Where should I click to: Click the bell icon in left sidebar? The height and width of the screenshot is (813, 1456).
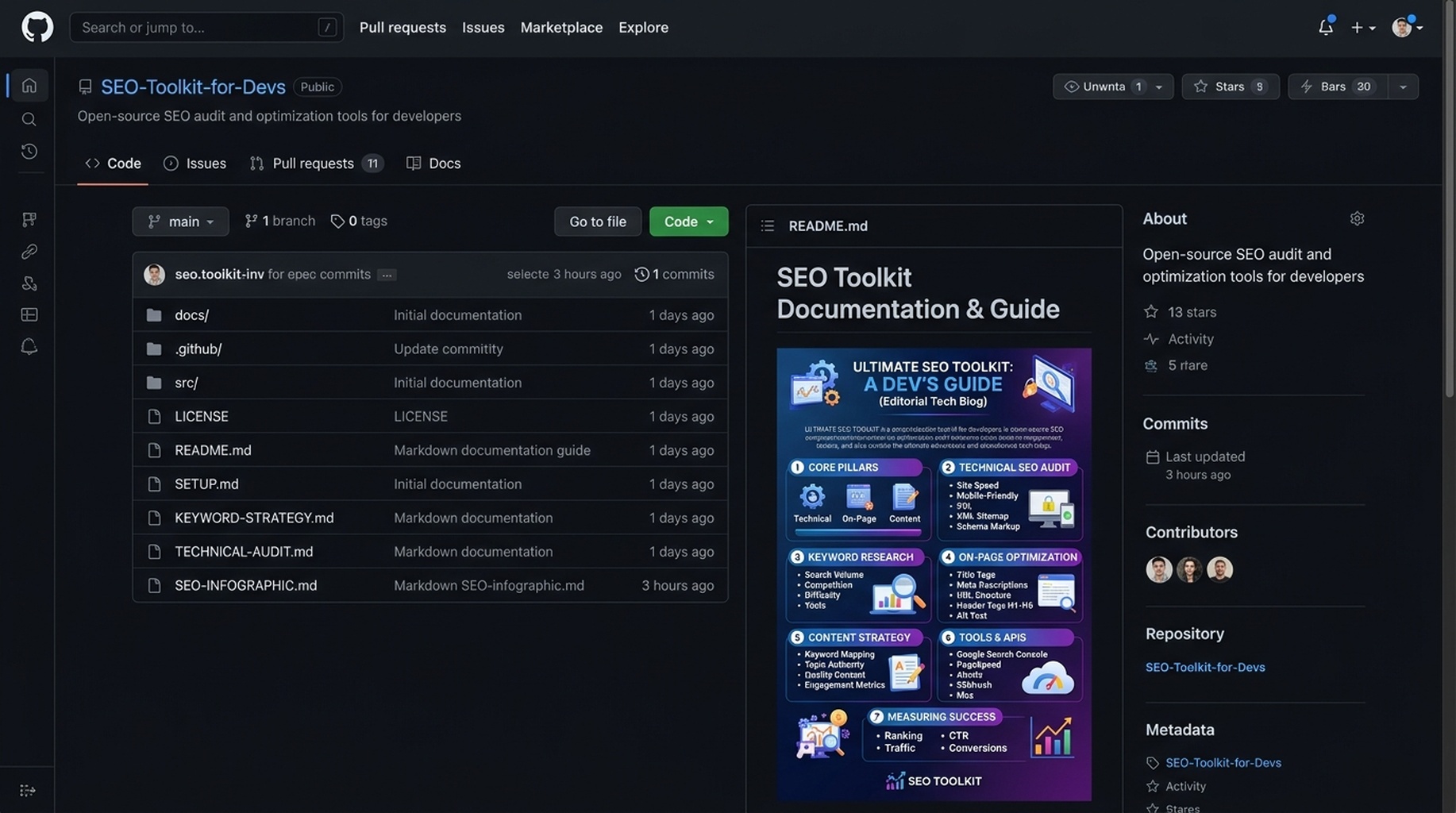(x=29, y=347)
